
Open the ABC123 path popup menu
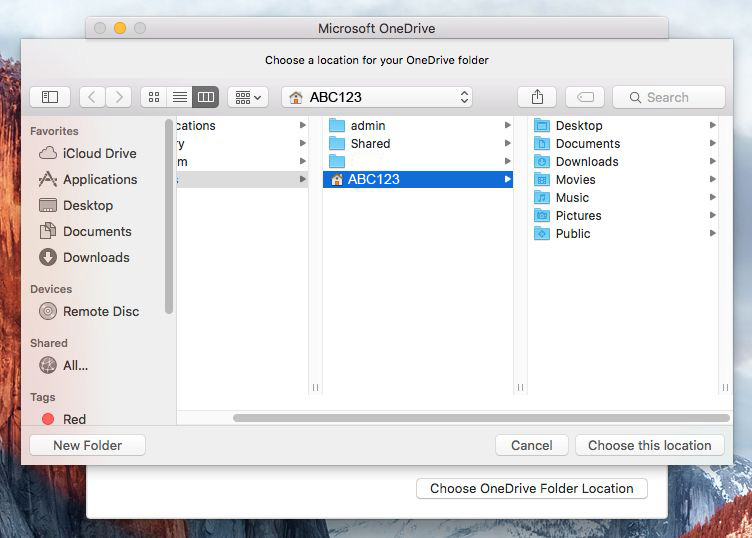377,97
